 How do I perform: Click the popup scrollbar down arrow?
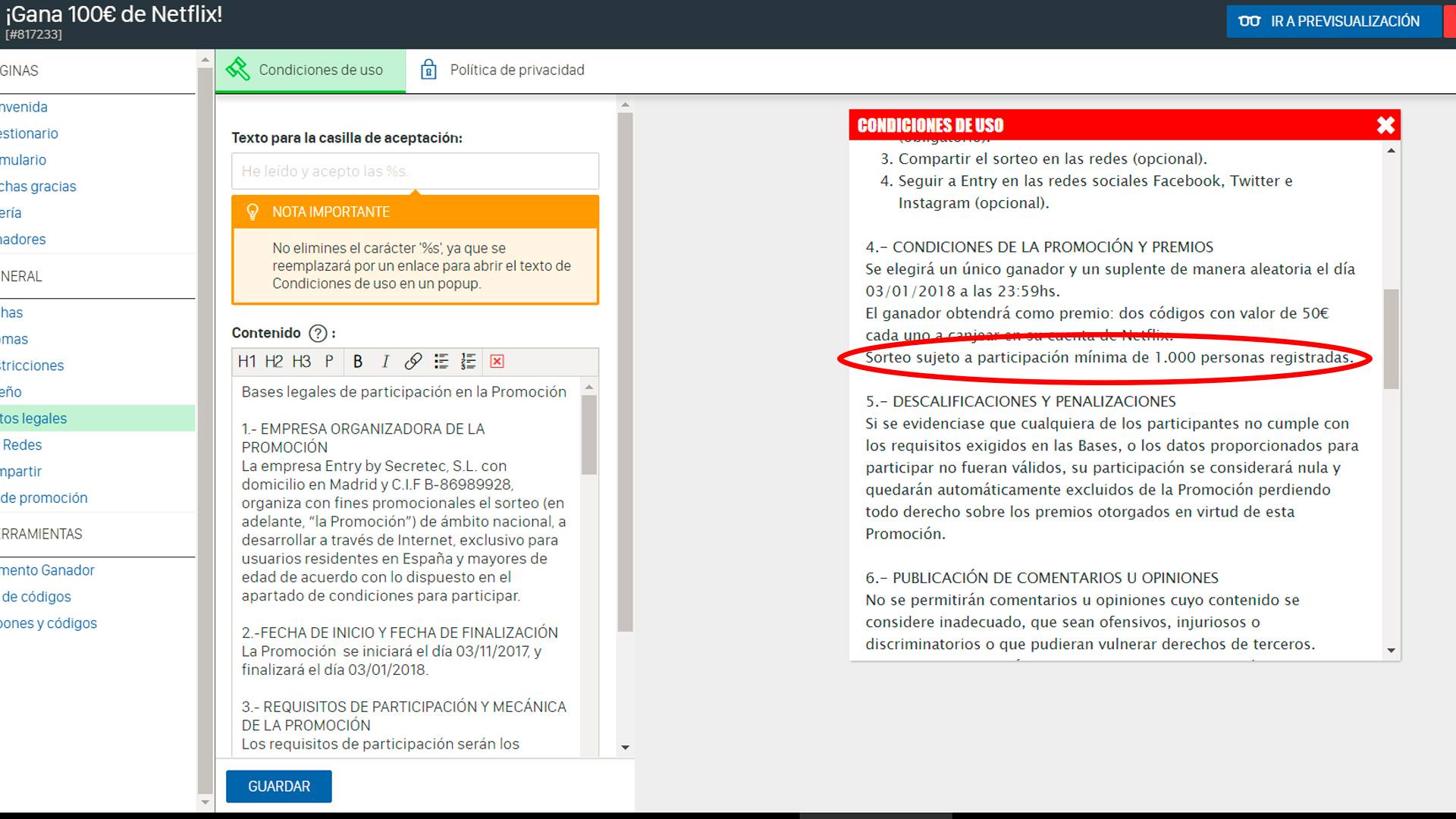tap(1391, 651)
